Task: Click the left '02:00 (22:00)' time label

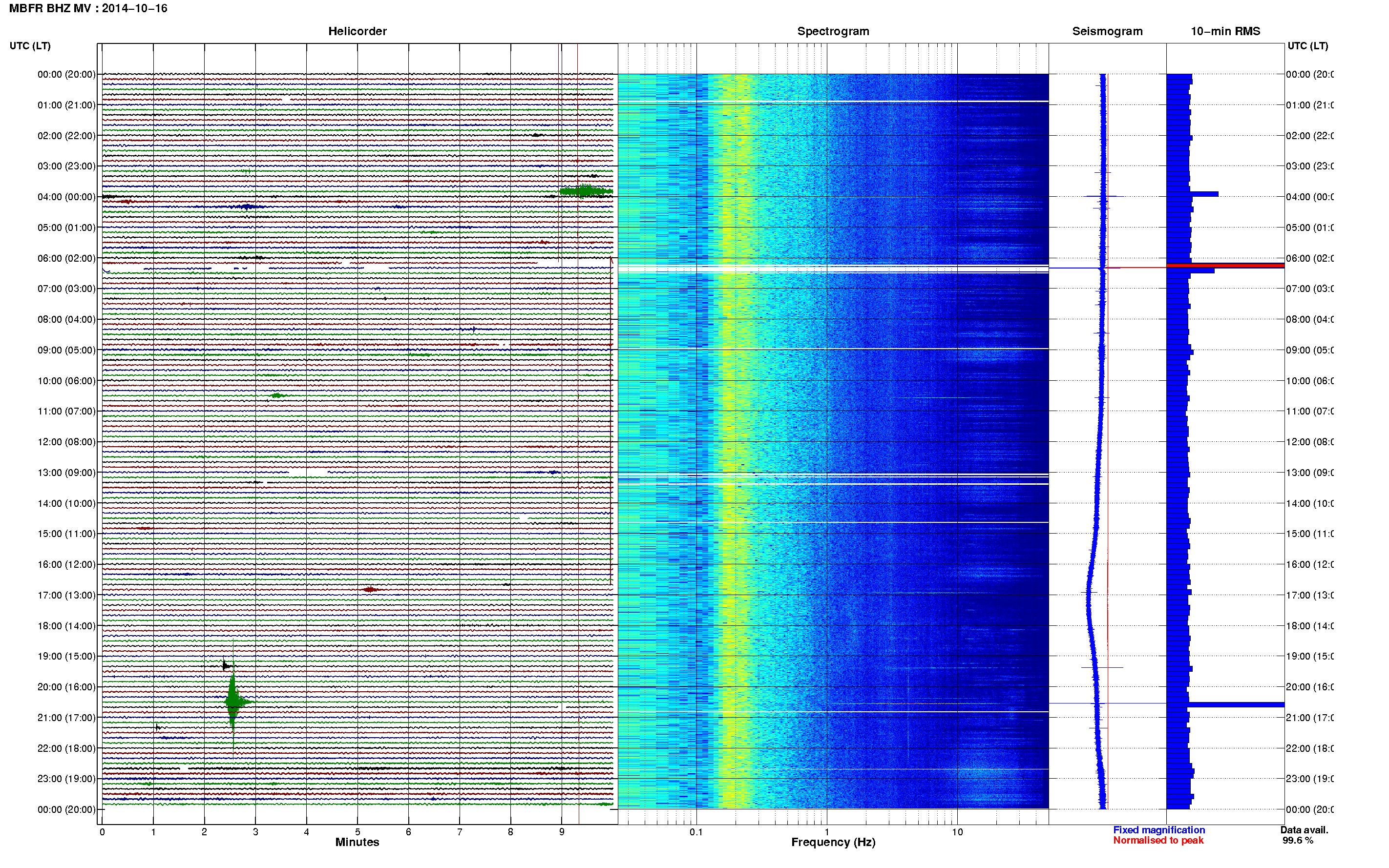Action: (x=66, y=136)
